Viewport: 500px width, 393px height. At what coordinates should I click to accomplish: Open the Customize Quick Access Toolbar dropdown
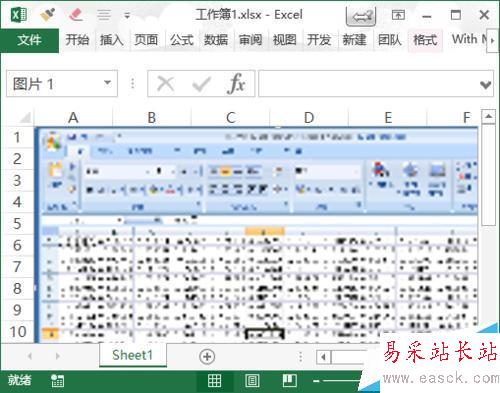(x=127, y=15)
